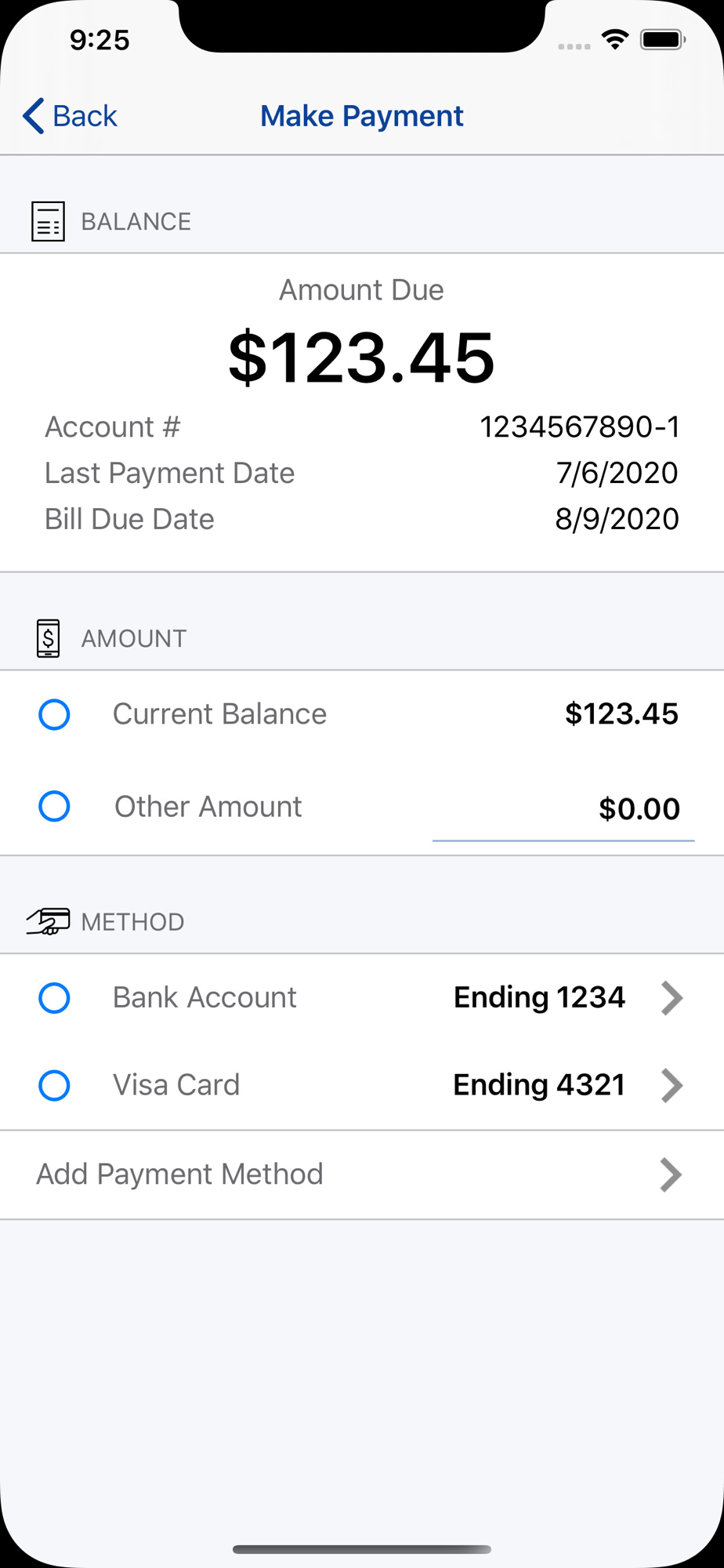Image resolution: width=724 pixels, height=1568 pixels.
Task: Tap the Ending 1234 bank label
Action: pos(539,998)
